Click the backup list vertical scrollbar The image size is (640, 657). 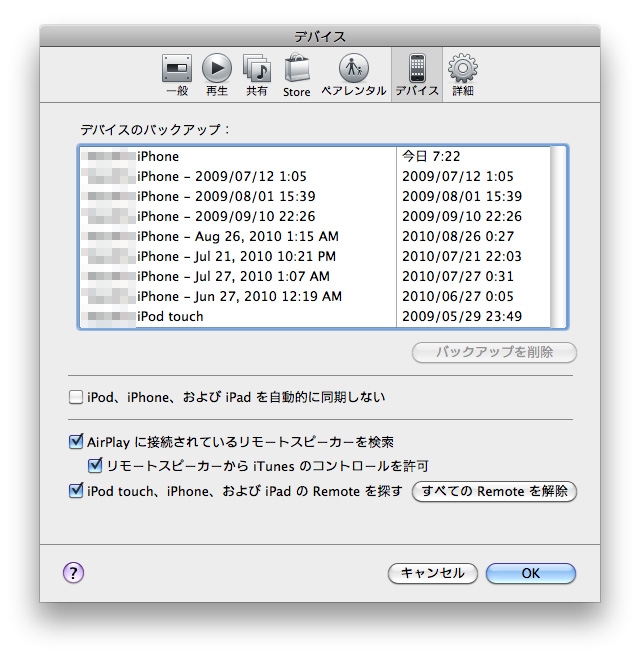click(x=558, y=237)
